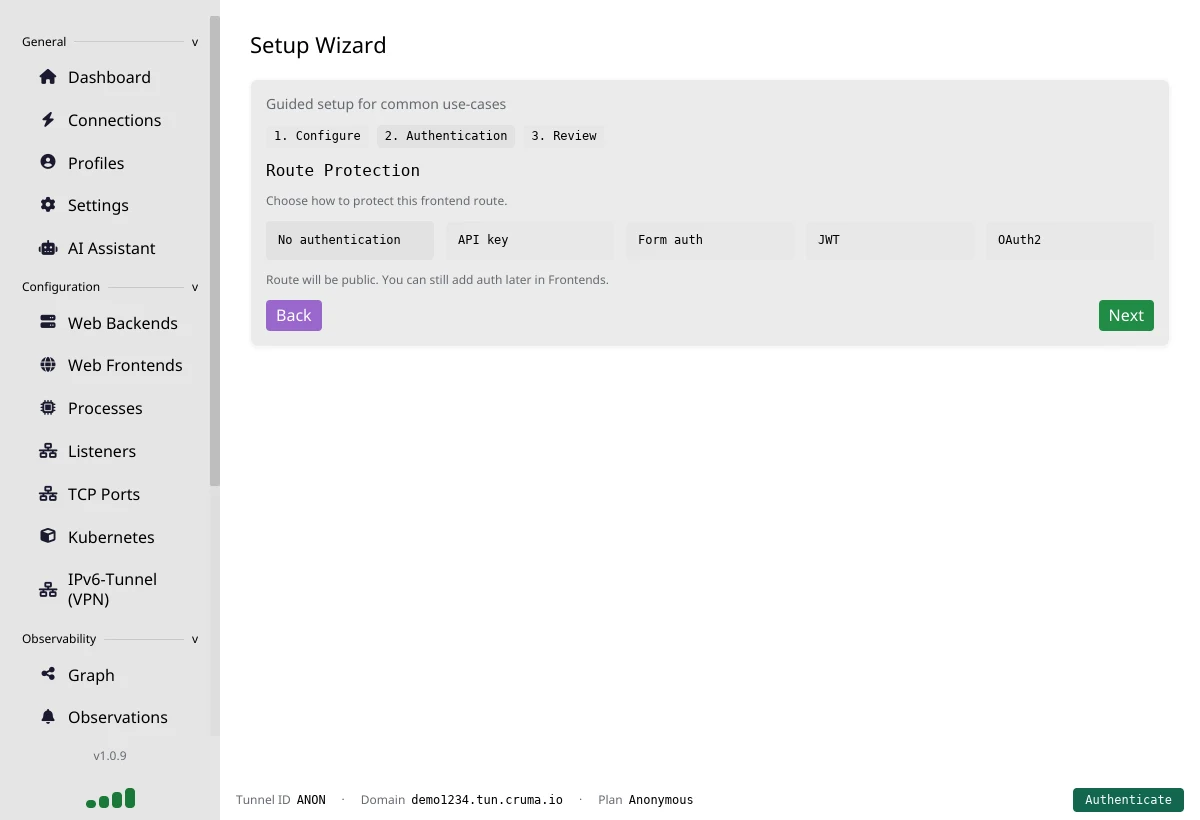Select JWT authentication option
The image size is (1200, 820).
890,240
